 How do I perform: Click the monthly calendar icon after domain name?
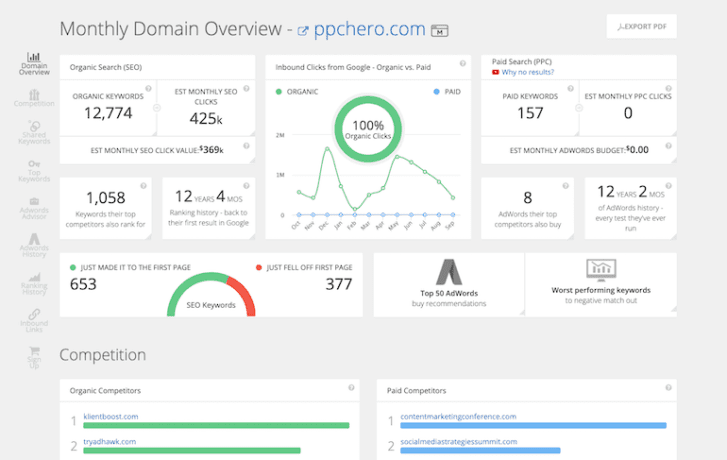click(x=440, y=31)
